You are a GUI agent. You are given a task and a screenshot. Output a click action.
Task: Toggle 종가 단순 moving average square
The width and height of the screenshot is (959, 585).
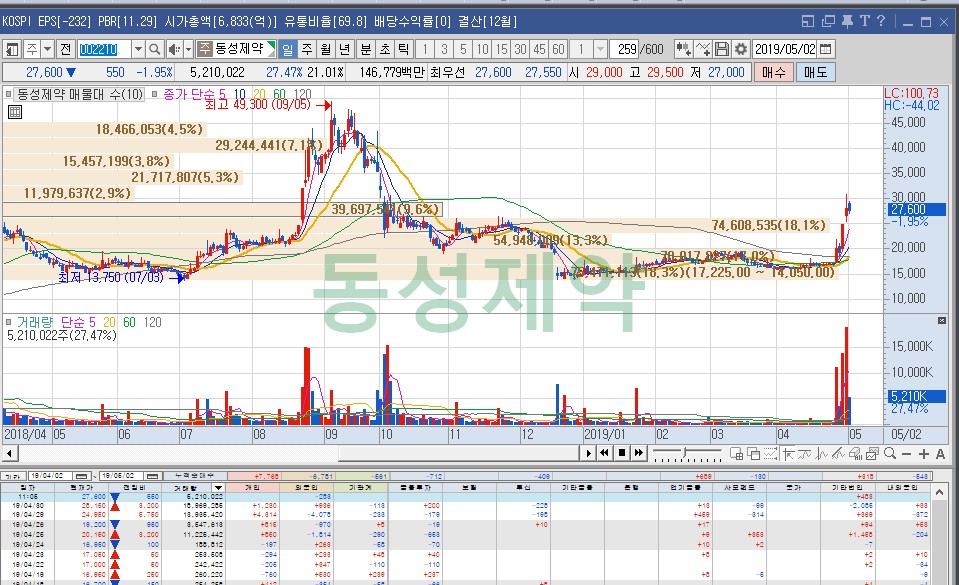pos(154,94)
